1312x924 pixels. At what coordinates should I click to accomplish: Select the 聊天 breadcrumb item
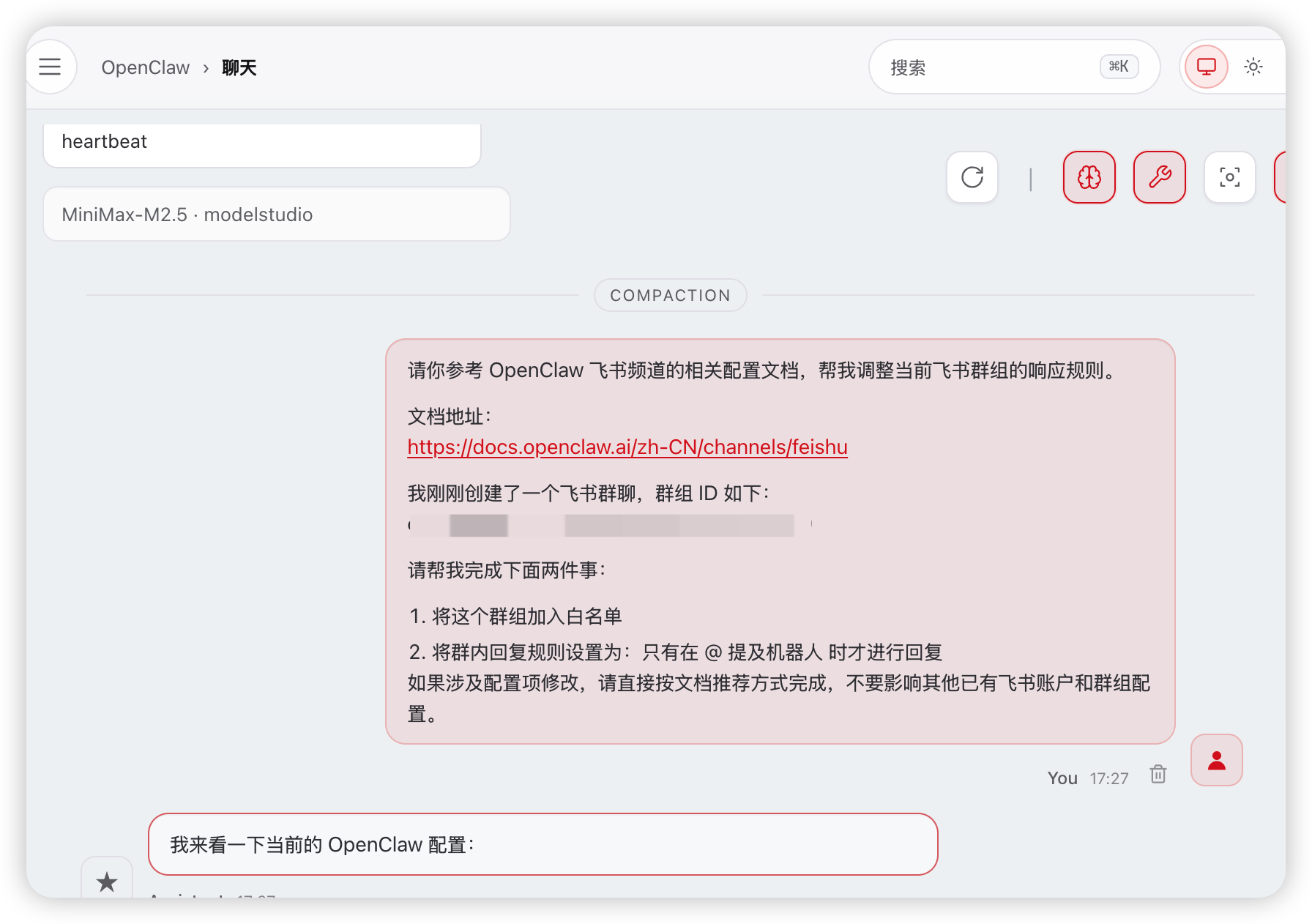point(239,68)
